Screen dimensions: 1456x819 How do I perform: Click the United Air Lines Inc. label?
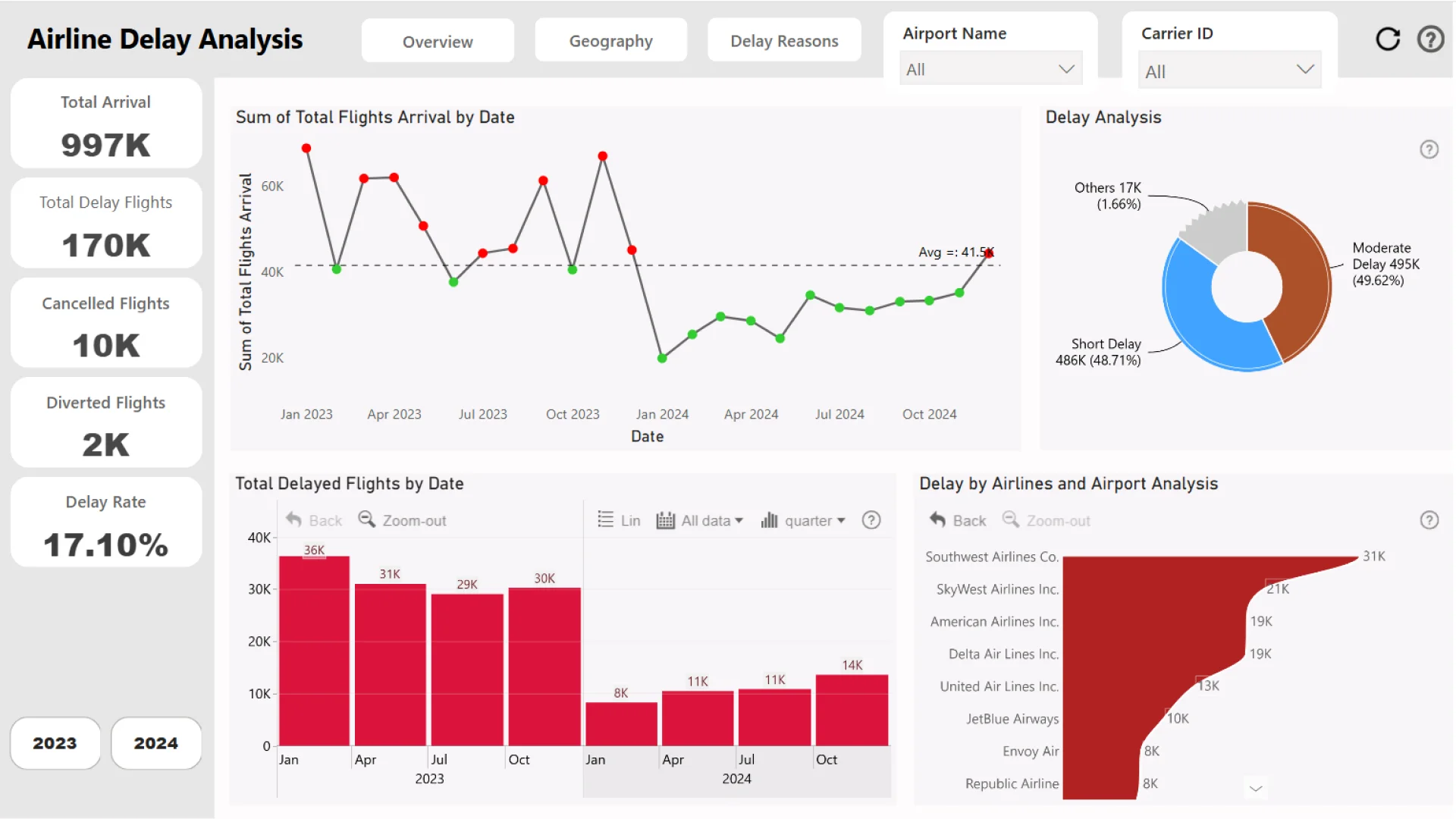[999, 686]
